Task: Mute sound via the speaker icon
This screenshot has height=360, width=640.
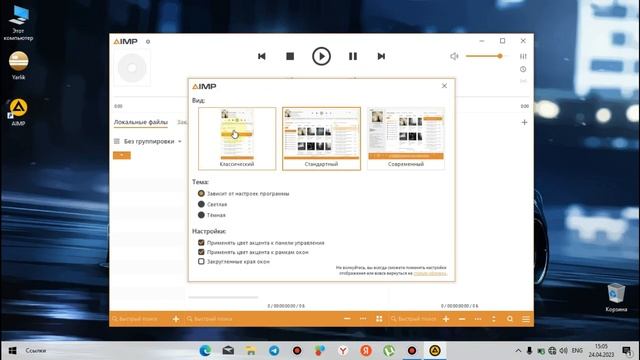Action: (454, 56)
